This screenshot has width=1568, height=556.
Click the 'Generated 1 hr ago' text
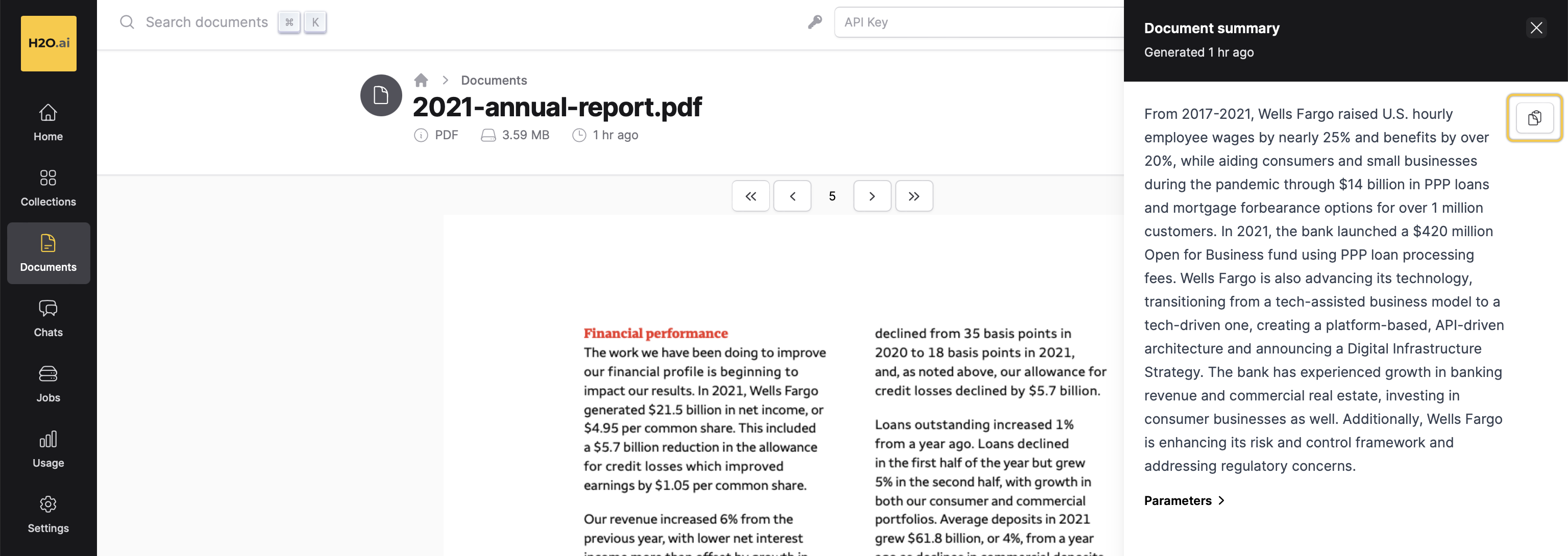click(x=1198, y=53)
